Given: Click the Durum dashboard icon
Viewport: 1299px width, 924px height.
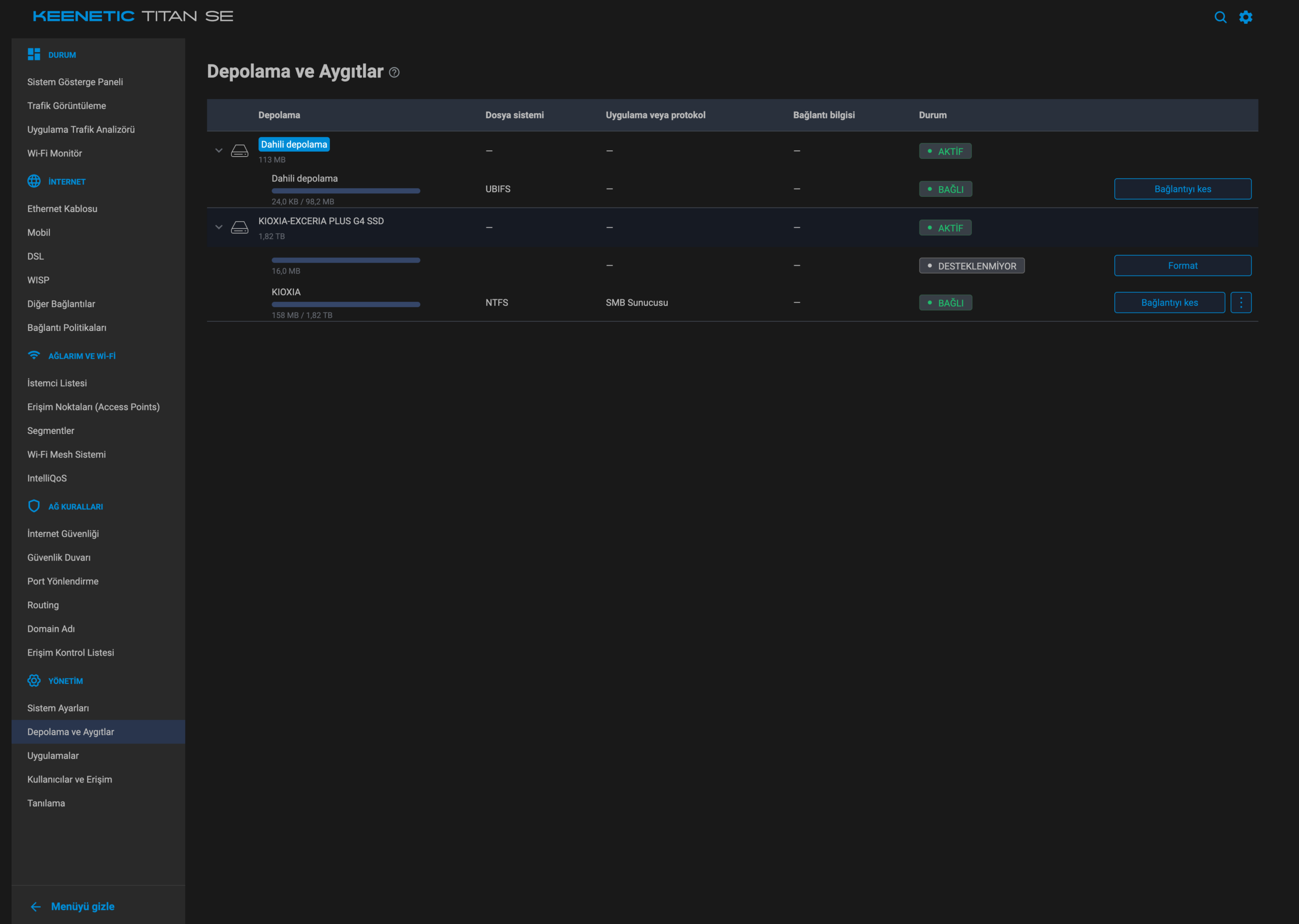Looking at the screenshot, I should [34, 55].
